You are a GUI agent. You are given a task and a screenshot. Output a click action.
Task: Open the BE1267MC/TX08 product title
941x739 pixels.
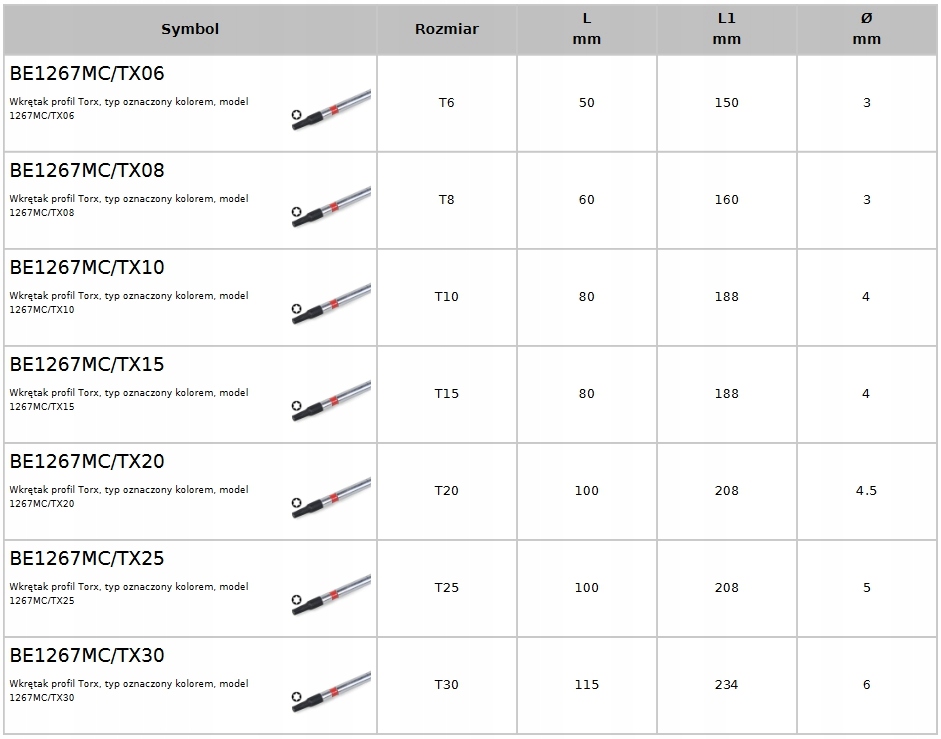click(x=87, y=171)
